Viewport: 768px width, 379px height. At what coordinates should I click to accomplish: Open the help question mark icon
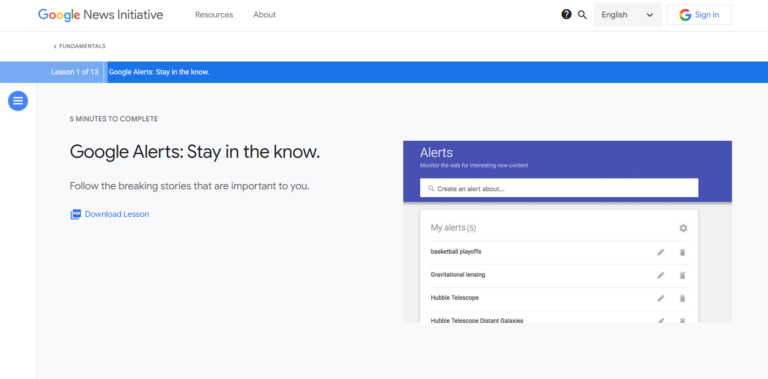566,15
